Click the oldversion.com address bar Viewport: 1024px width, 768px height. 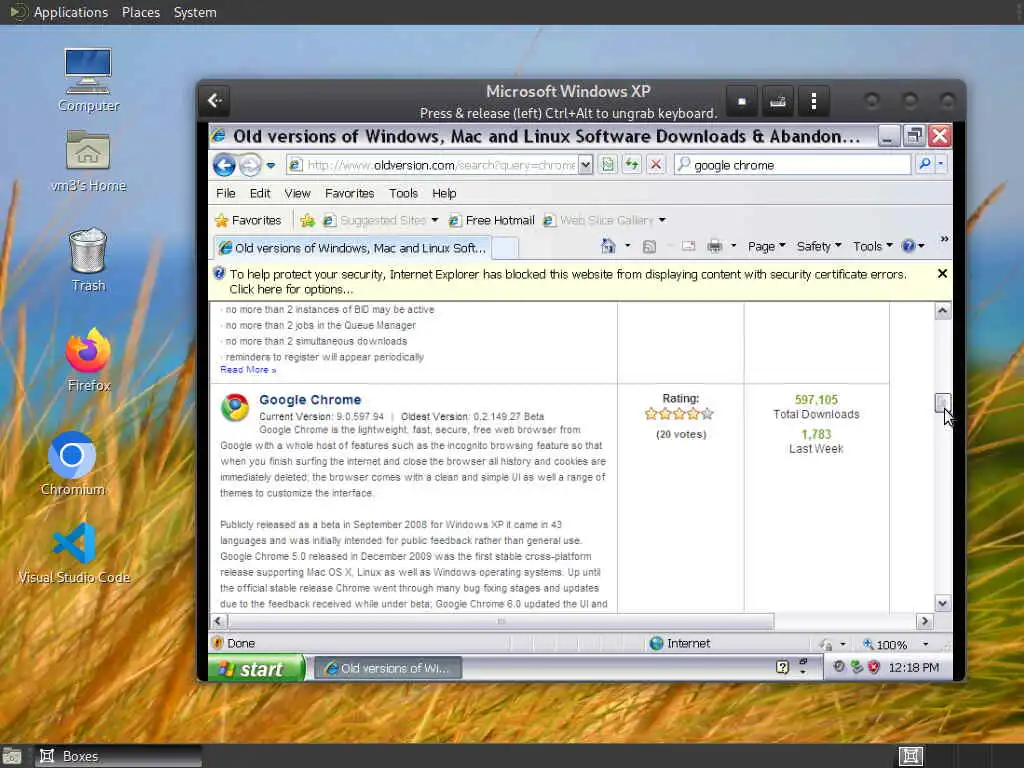[432, 165]
